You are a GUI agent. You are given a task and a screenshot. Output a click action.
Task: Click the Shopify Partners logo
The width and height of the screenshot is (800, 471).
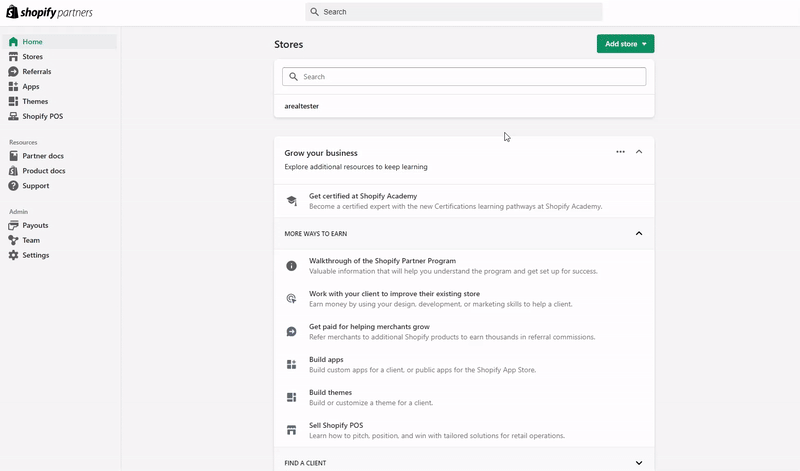tap(49, 12)
